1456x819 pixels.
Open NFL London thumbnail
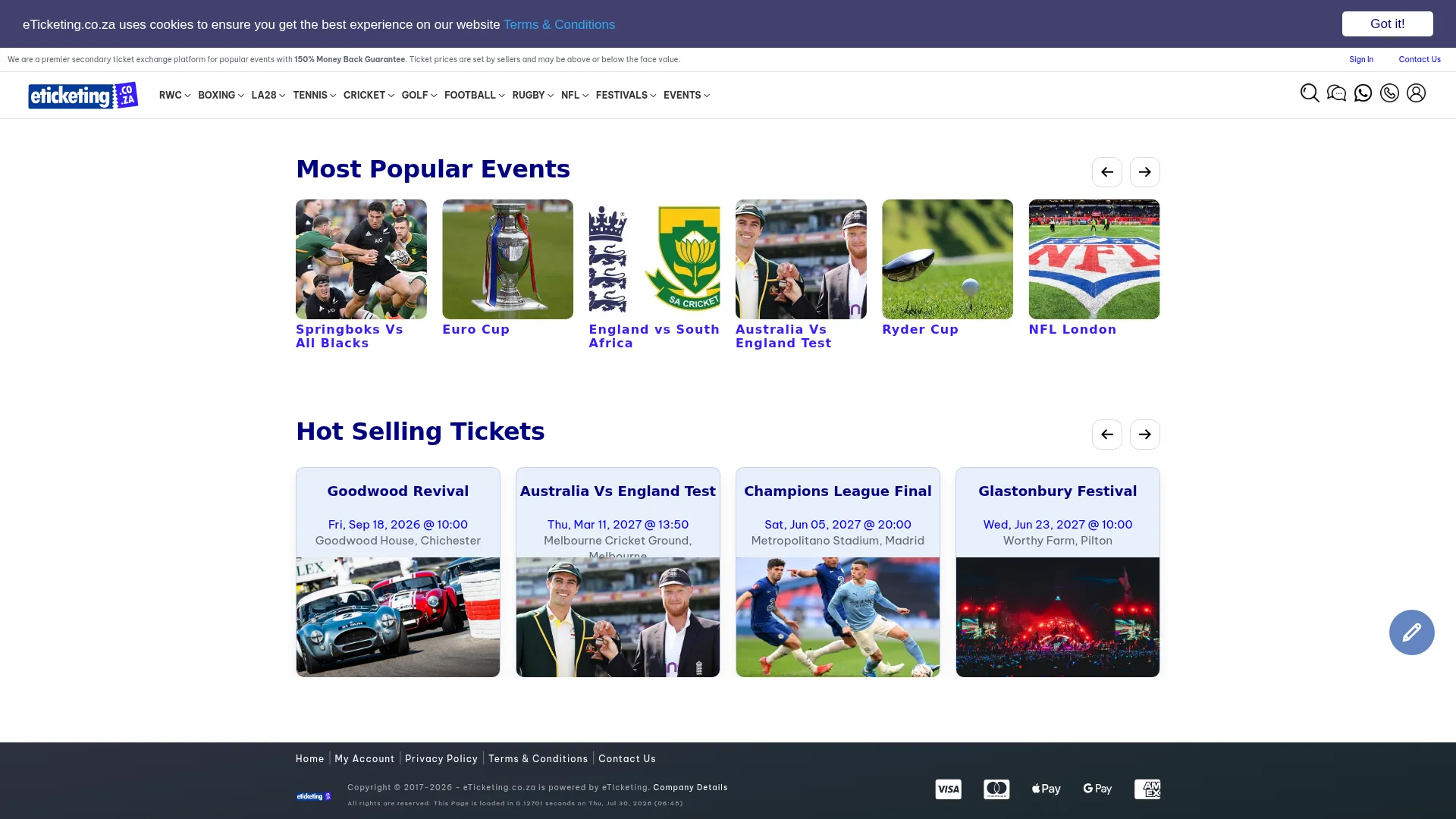coord(1094,259)
